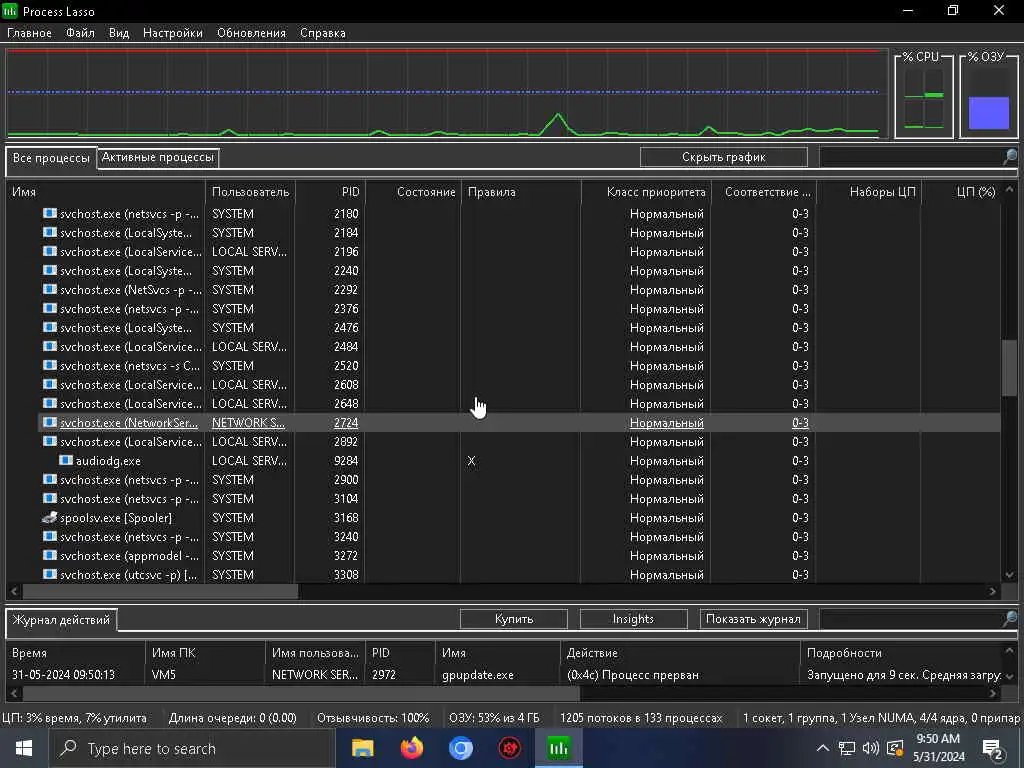Image resolution: width=1024 pixels, height=768 pixels.
Task: Click the Купить button
Action: point(514,618)
